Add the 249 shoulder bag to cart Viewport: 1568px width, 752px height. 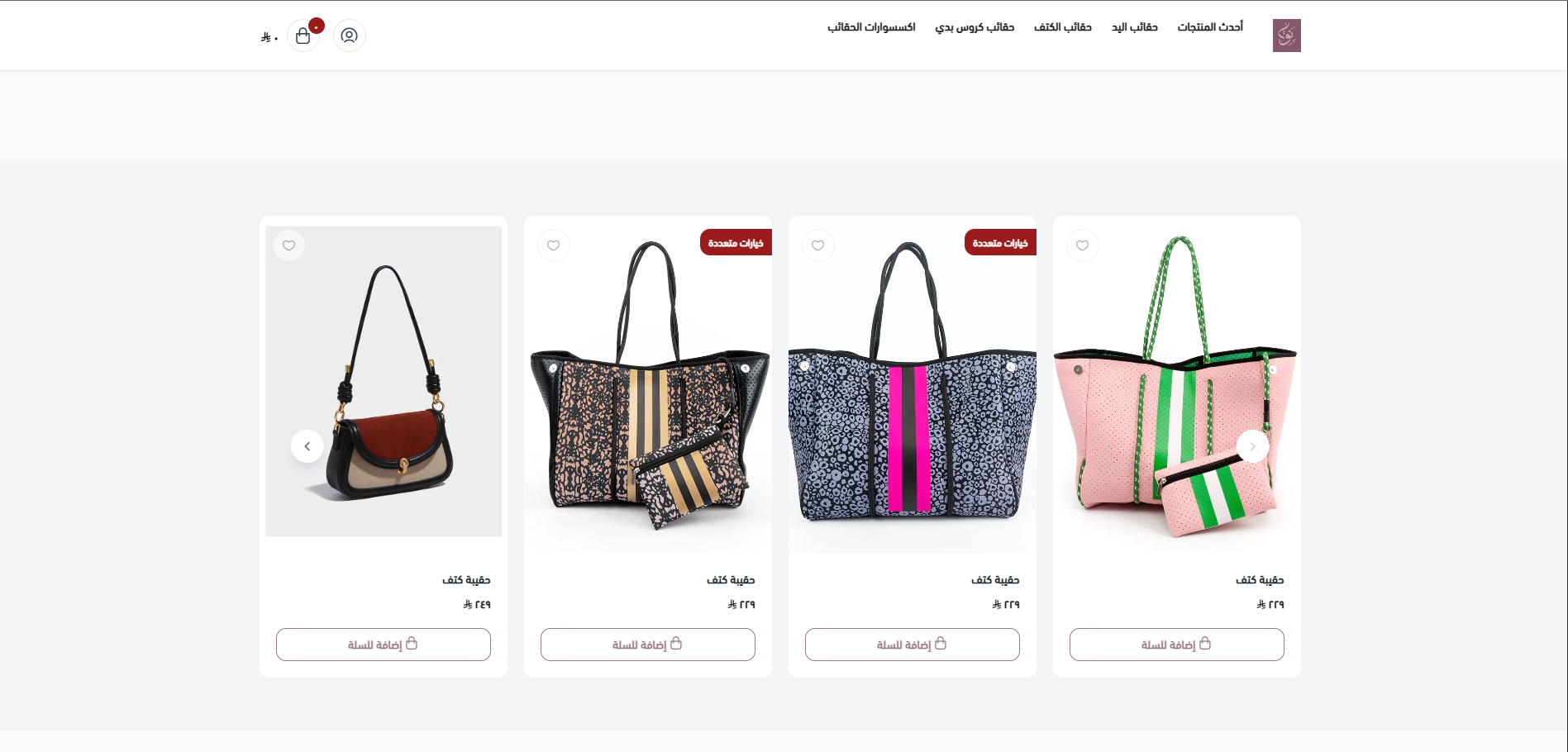384,645
